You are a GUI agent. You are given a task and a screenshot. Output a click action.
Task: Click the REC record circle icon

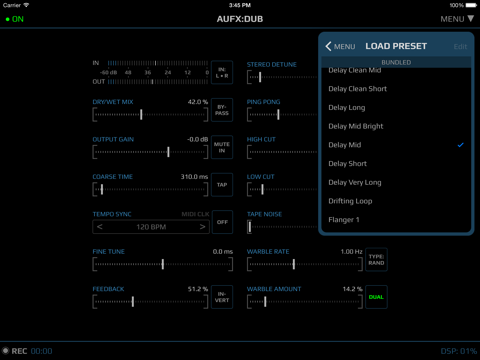5,351
